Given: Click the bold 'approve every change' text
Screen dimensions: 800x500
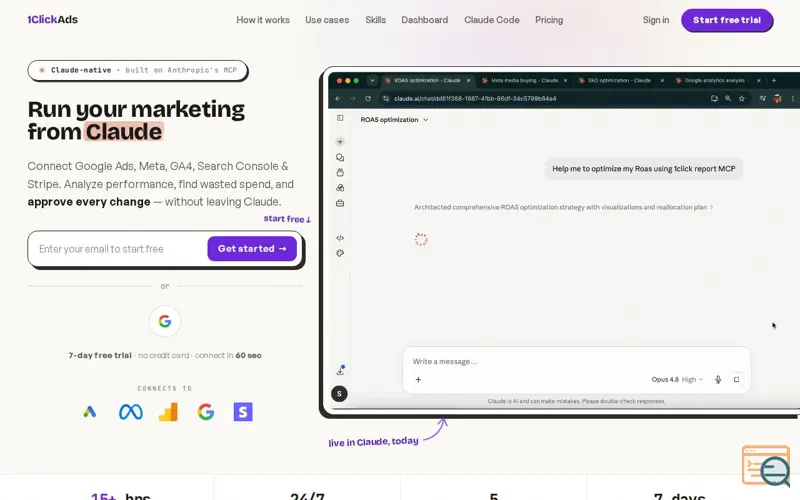Looking at the screenshot, I should [x=89, y=202].
